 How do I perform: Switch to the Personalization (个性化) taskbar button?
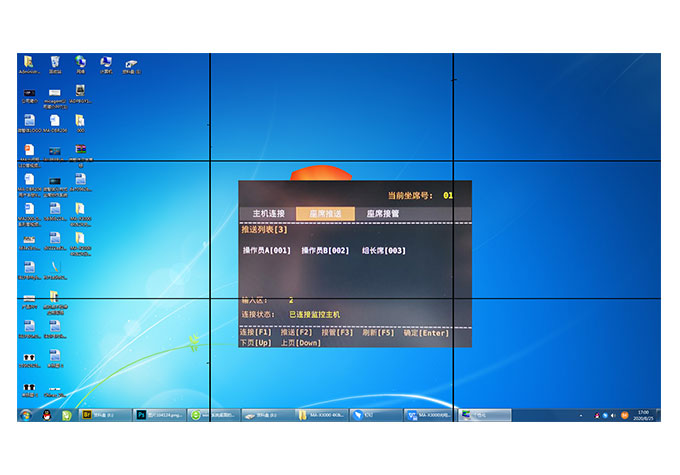click(x=484, y=415)
